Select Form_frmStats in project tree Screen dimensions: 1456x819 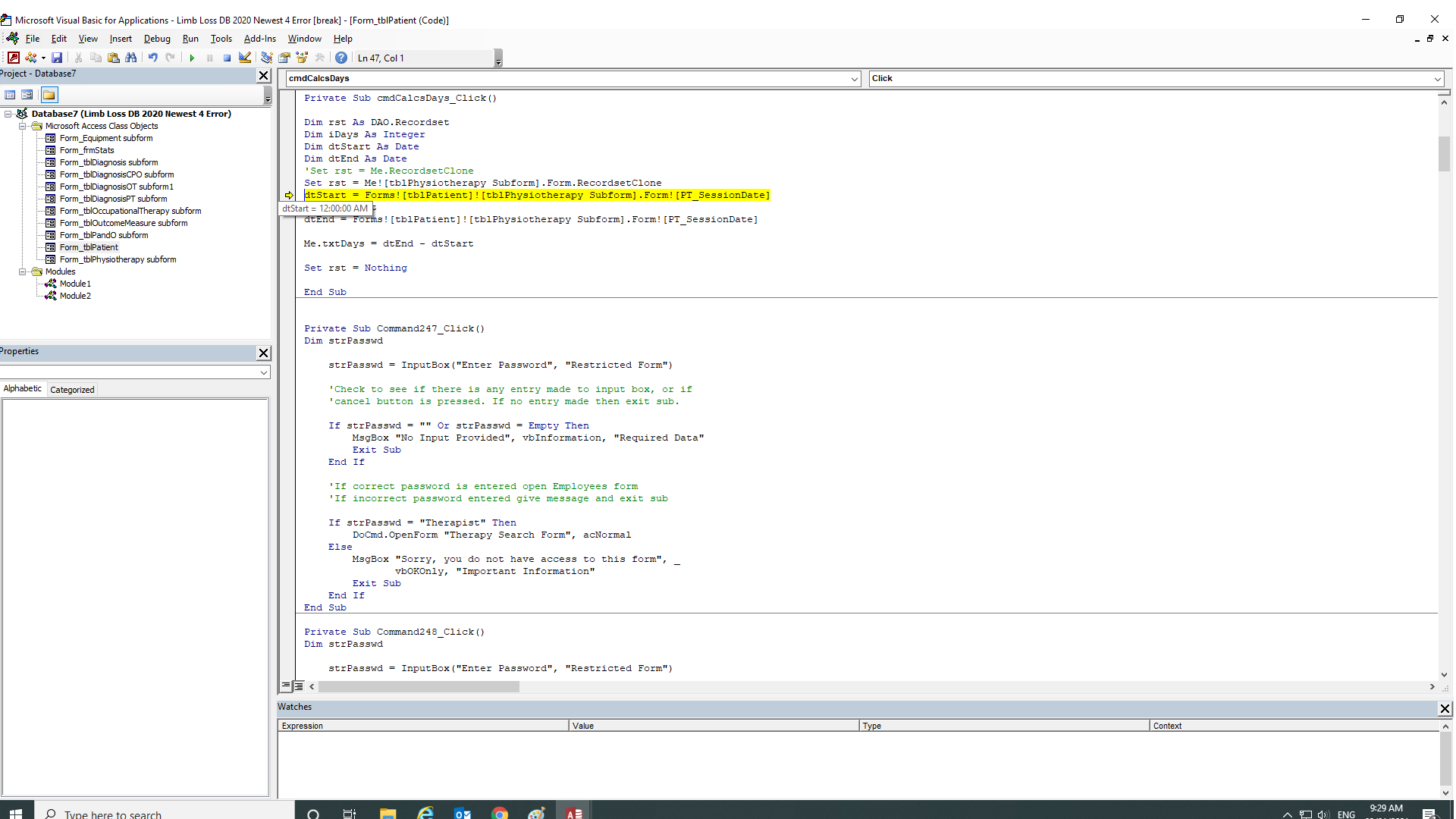(x=87, y=150)
